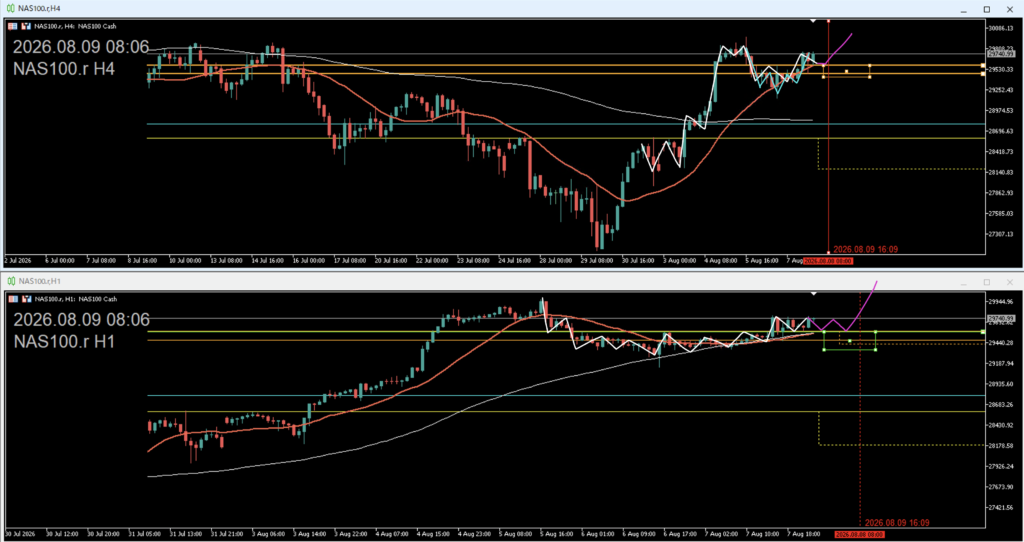This screenshot has height=542, width=1024.
Task: Select the center handle of orange rectangle in H4
Action: pyautogui.click(x=846, y=71)
